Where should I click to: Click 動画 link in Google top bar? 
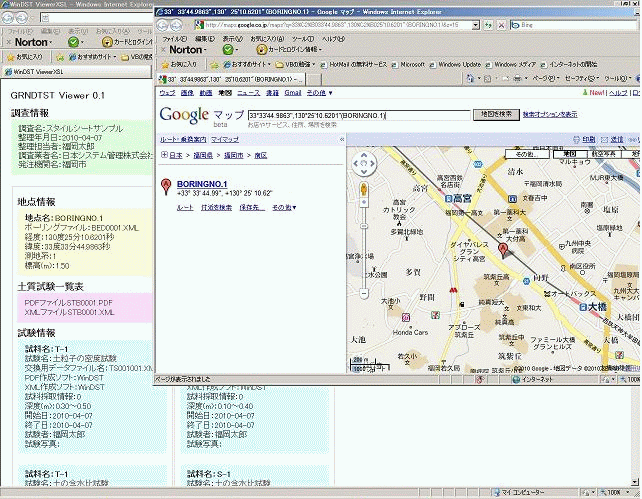tap(206, 93)
